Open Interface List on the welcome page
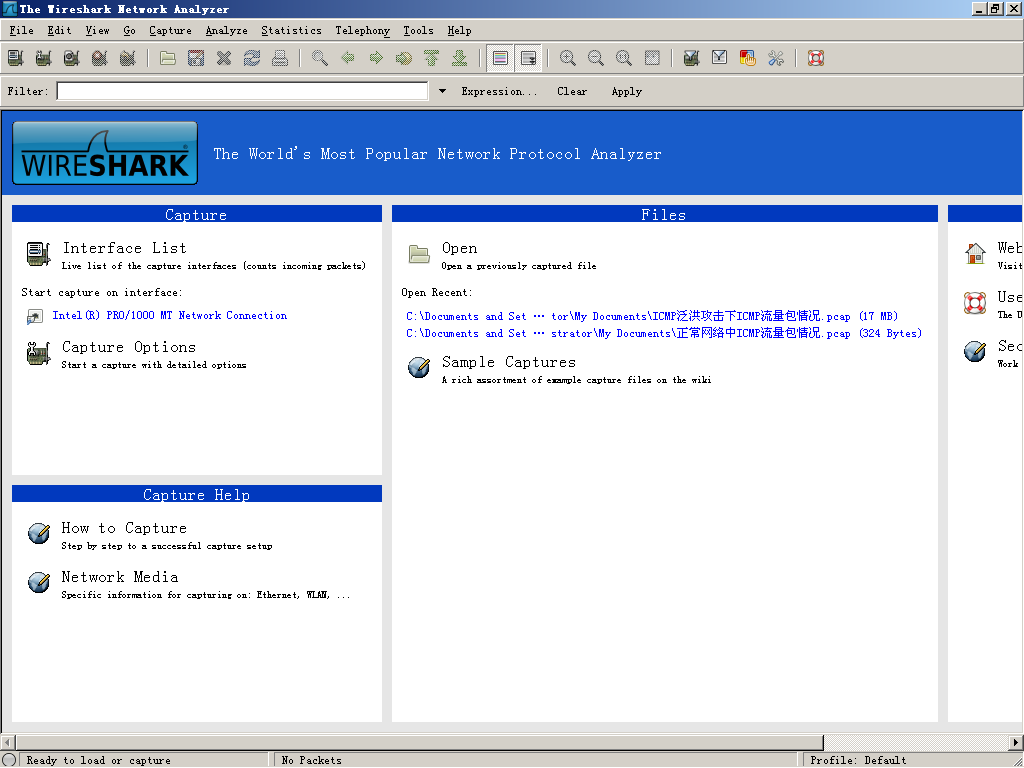The image size is (1024, 768). 124,248
